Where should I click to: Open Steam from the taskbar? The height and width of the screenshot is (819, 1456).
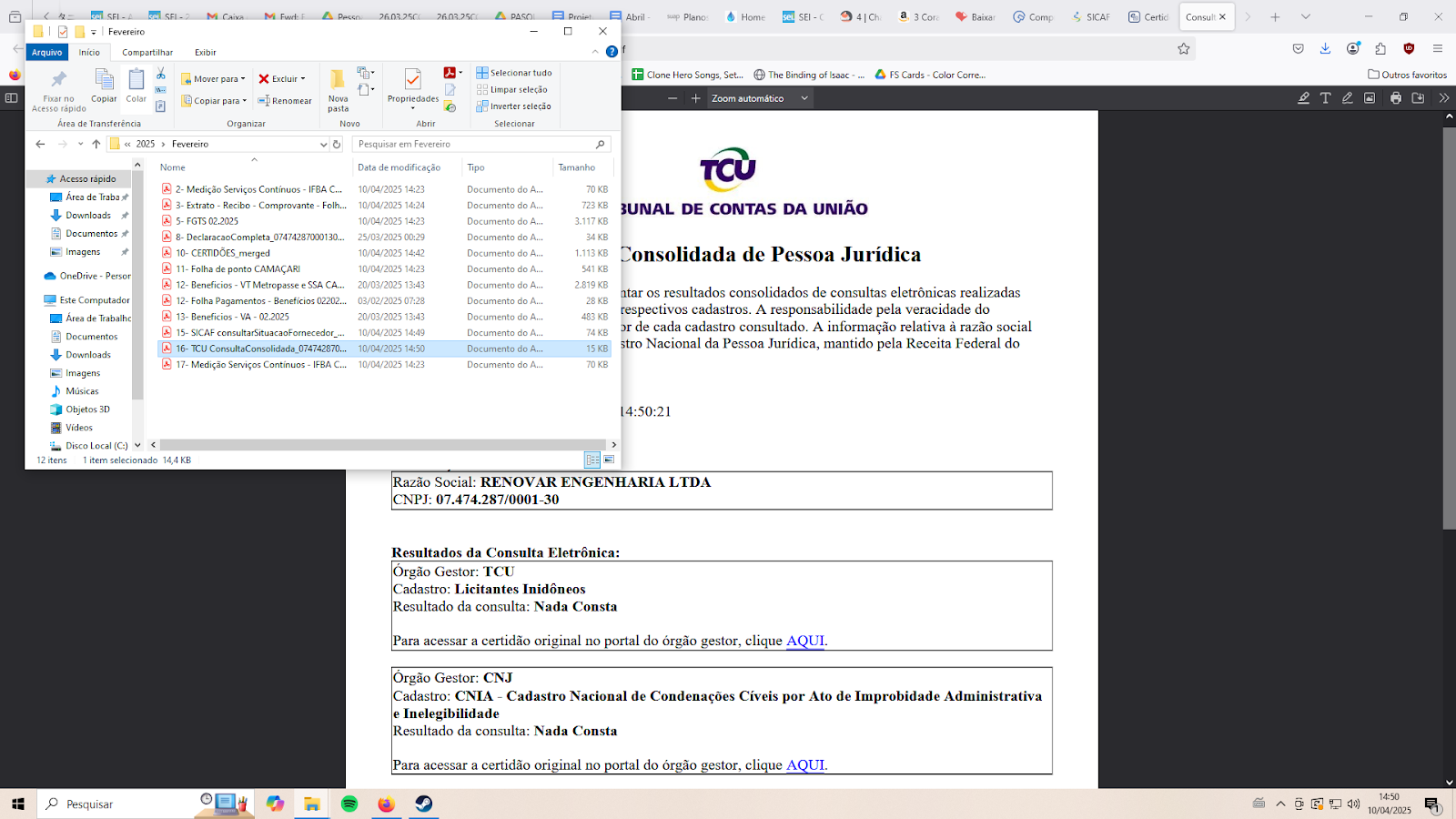point(424,804)
